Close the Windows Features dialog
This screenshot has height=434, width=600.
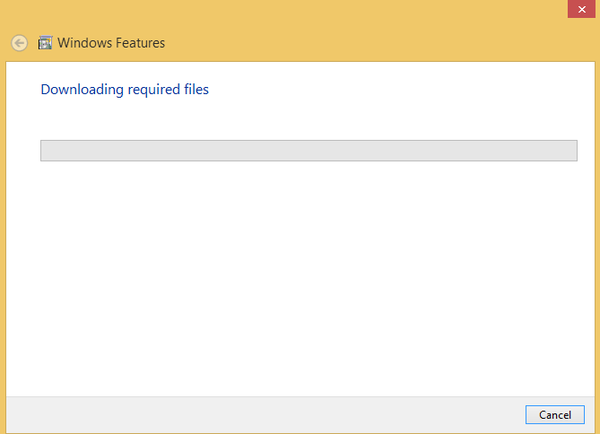(582, 9)
